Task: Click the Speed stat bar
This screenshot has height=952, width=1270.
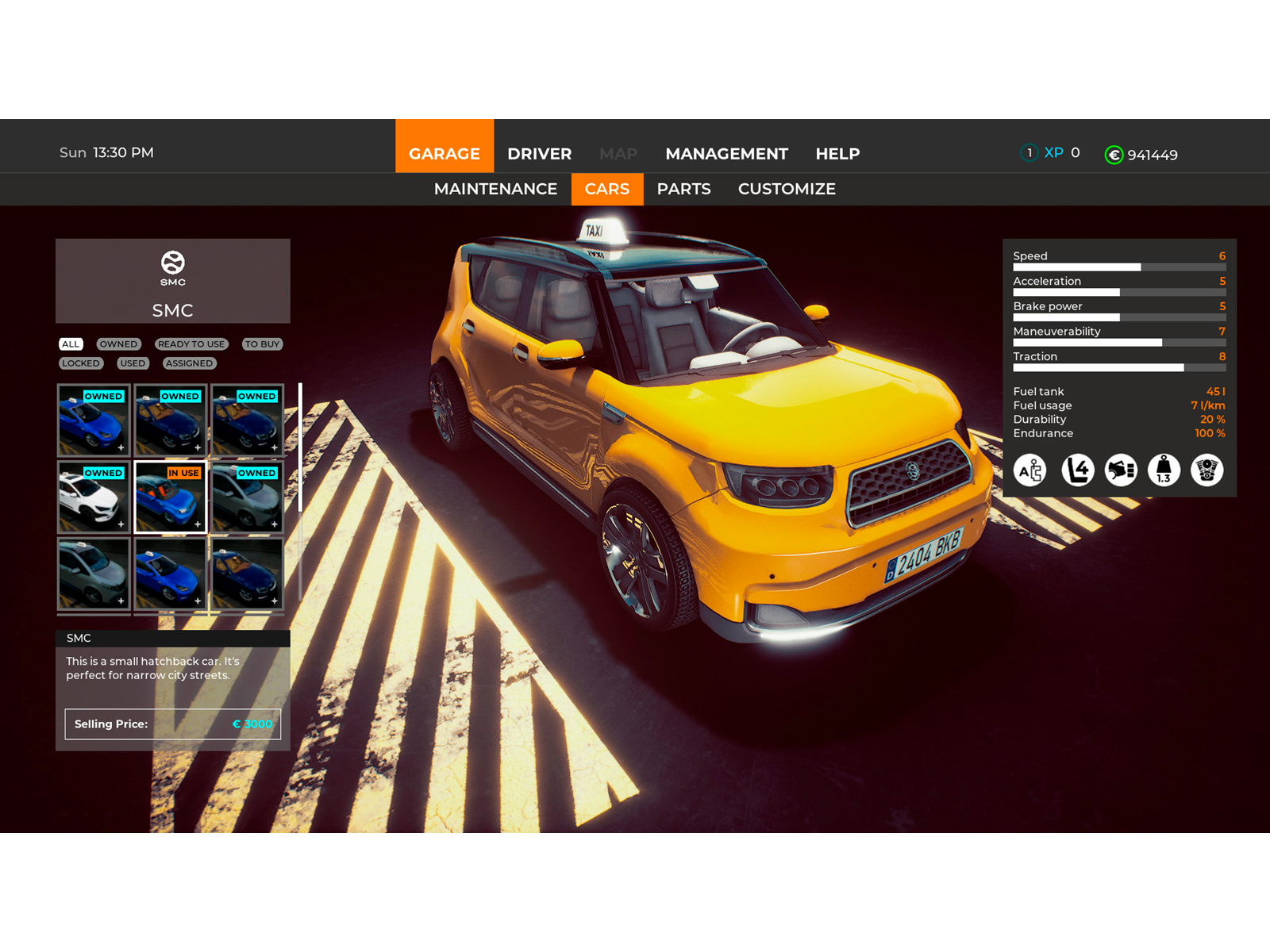Action: [x=1119, y=267]
